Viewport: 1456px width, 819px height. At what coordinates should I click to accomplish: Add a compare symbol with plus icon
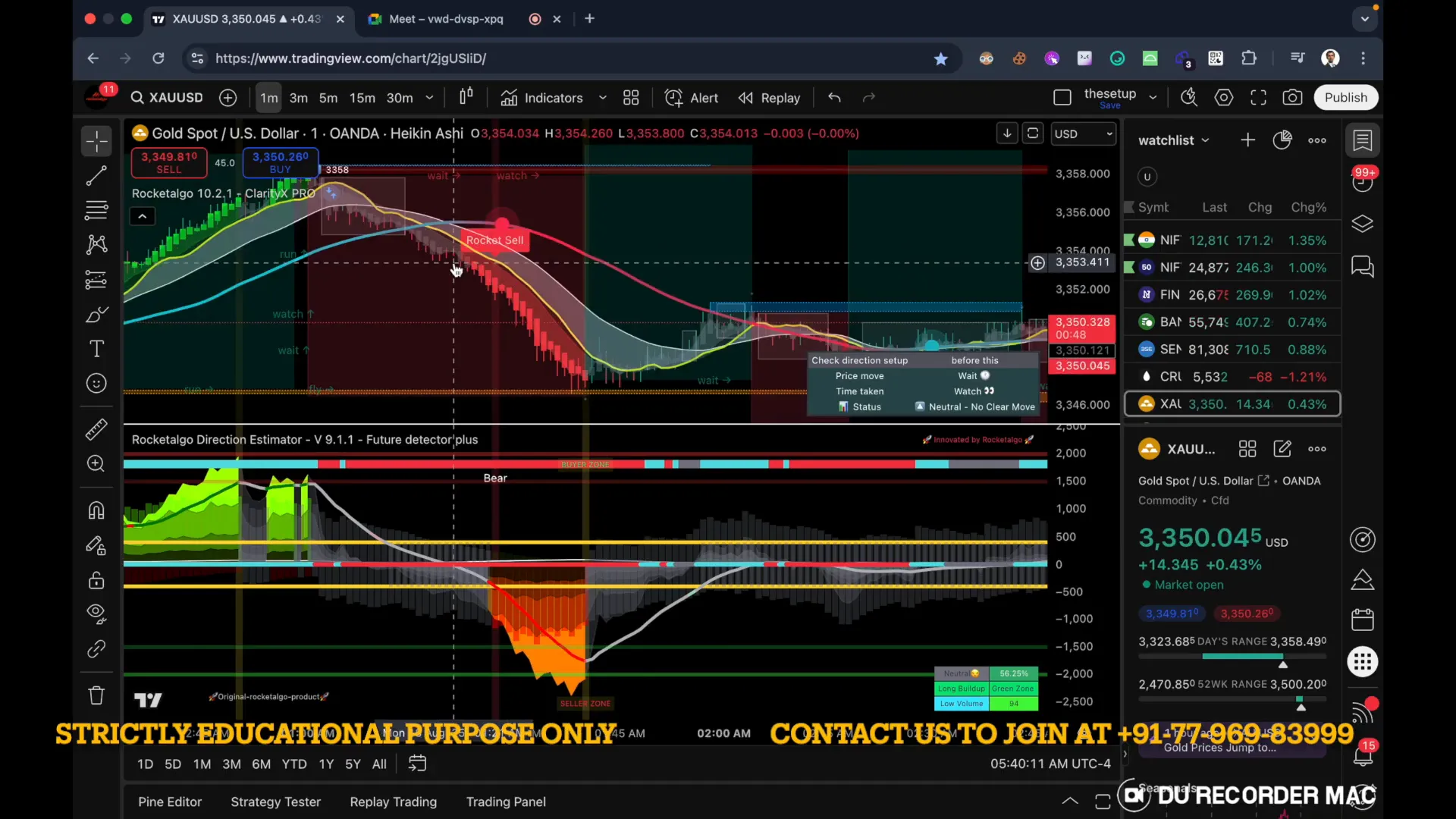[x=228, y=98]
